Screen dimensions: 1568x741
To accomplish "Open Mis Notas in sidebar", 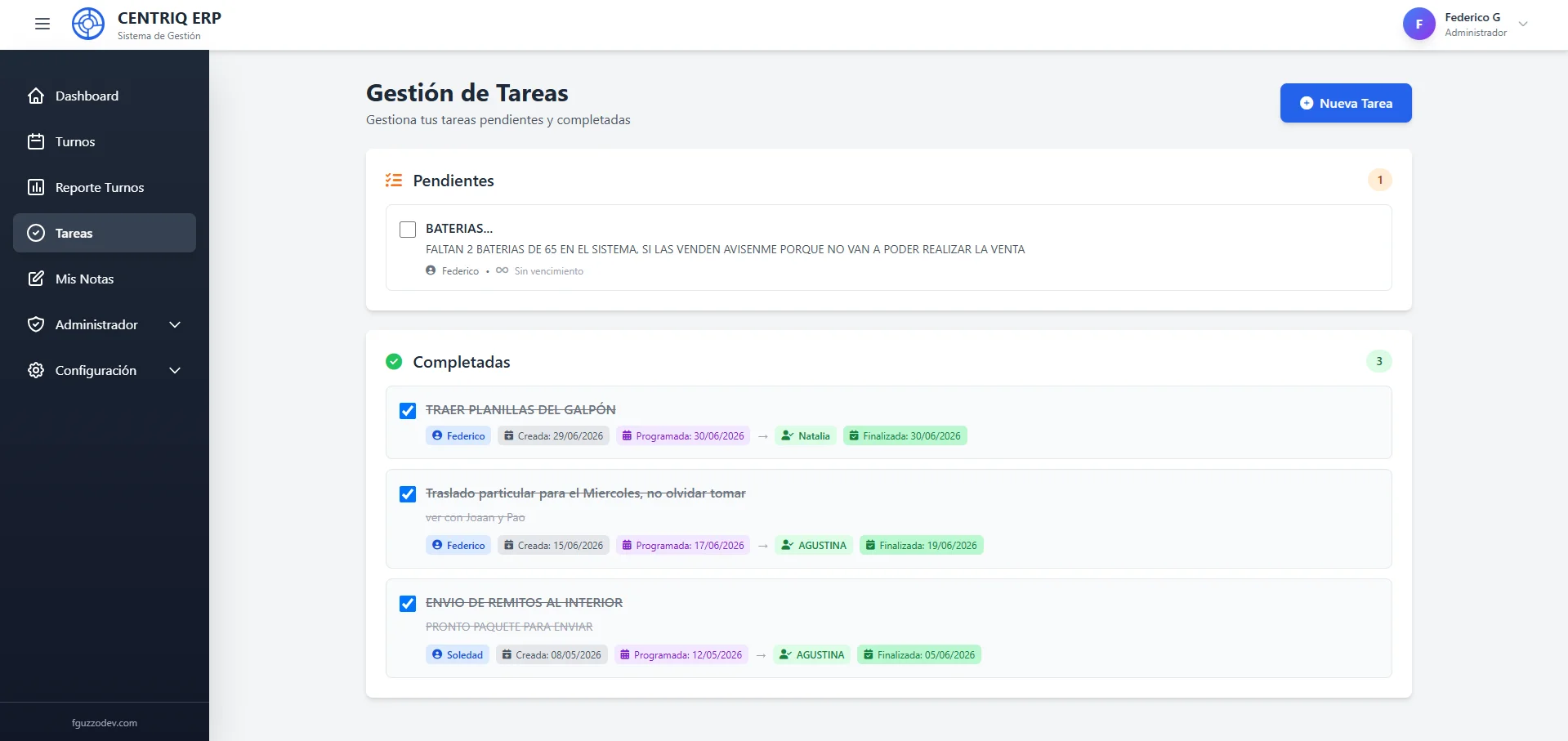I will coord(105,279).
